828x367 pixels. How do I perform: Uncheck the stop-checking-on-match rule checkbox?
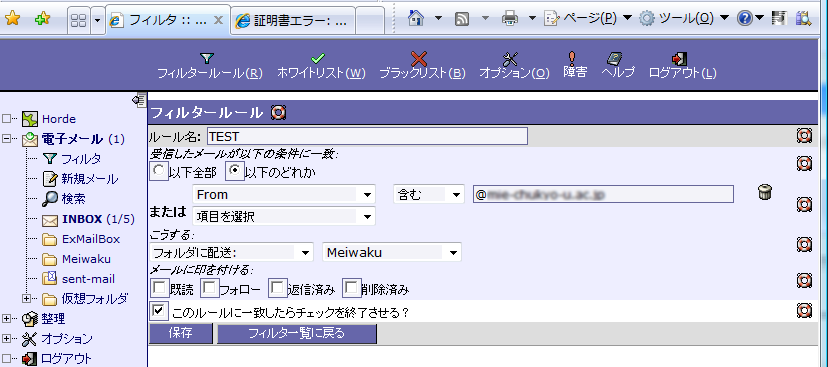tap(158, 310)
